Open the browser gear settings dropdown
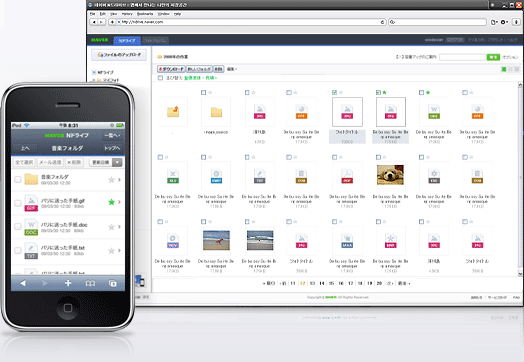Viewport: 524px width, 362px height. [x=504, y=22]
